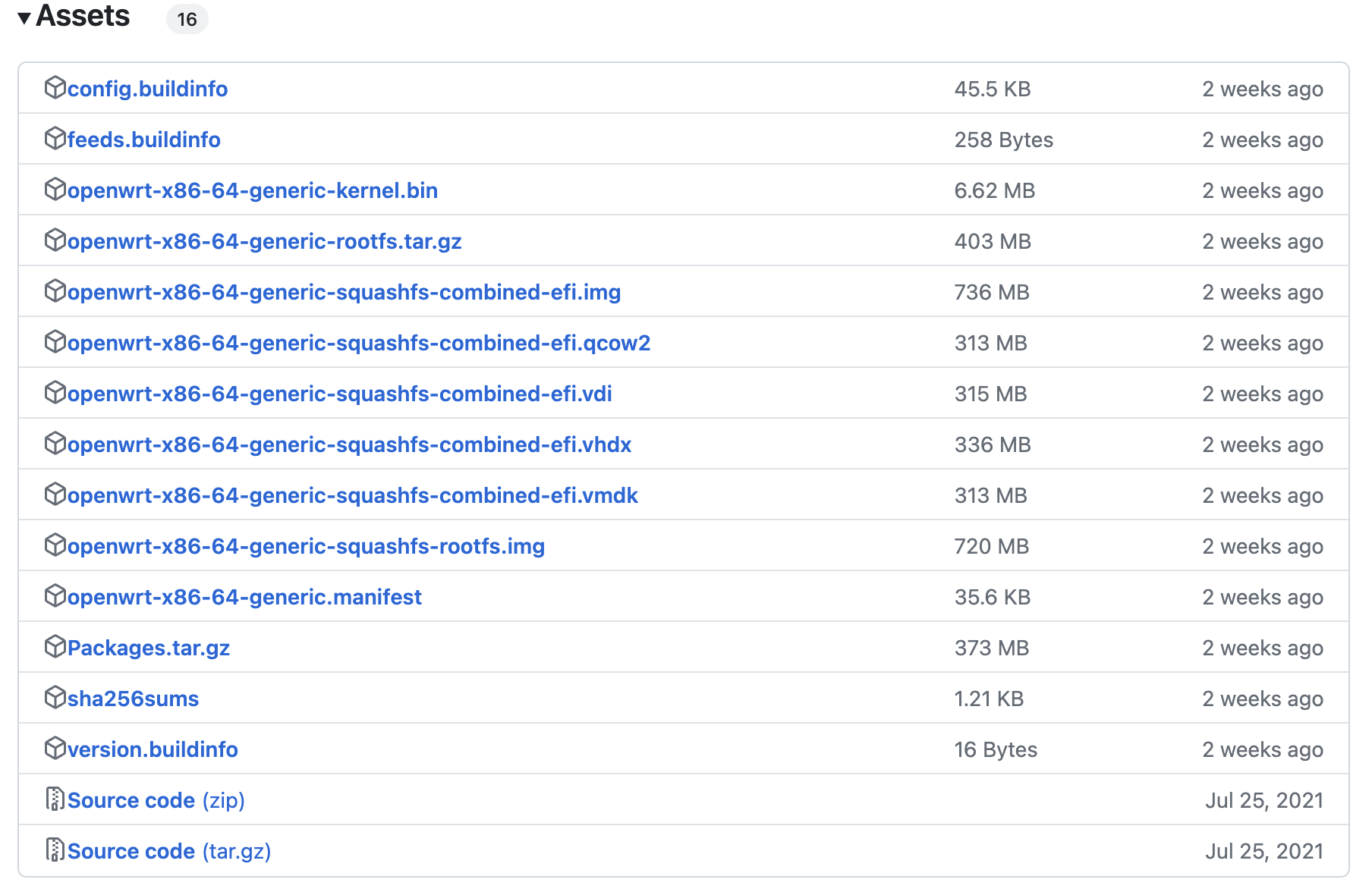Click the assets count badge 16
The width and height of the screenshot is (1372, 895).
pyautogui.click(x=187, y=19)
